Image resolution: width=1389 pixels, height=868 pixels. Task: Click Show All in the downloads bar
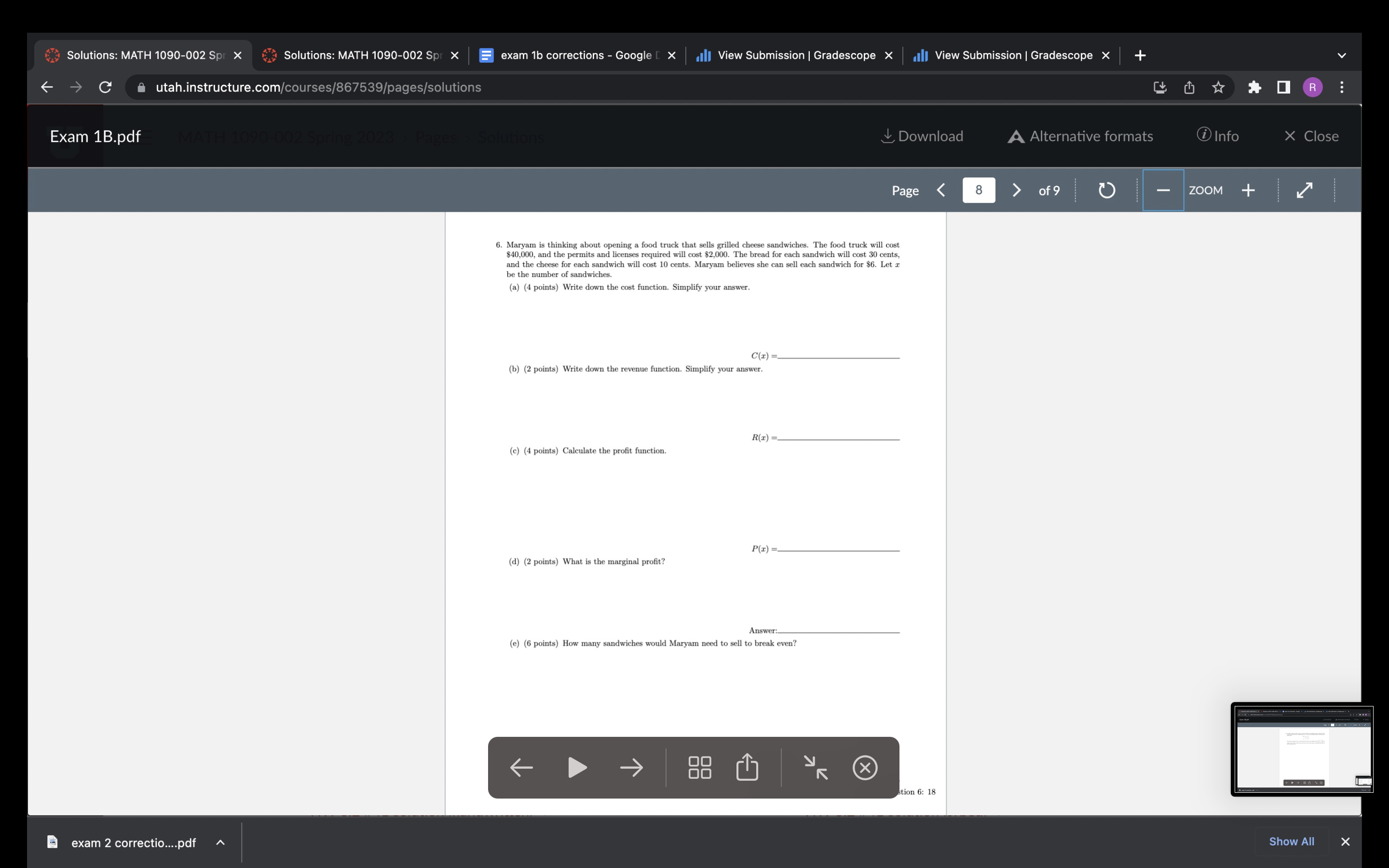(x=1292, y=841)
